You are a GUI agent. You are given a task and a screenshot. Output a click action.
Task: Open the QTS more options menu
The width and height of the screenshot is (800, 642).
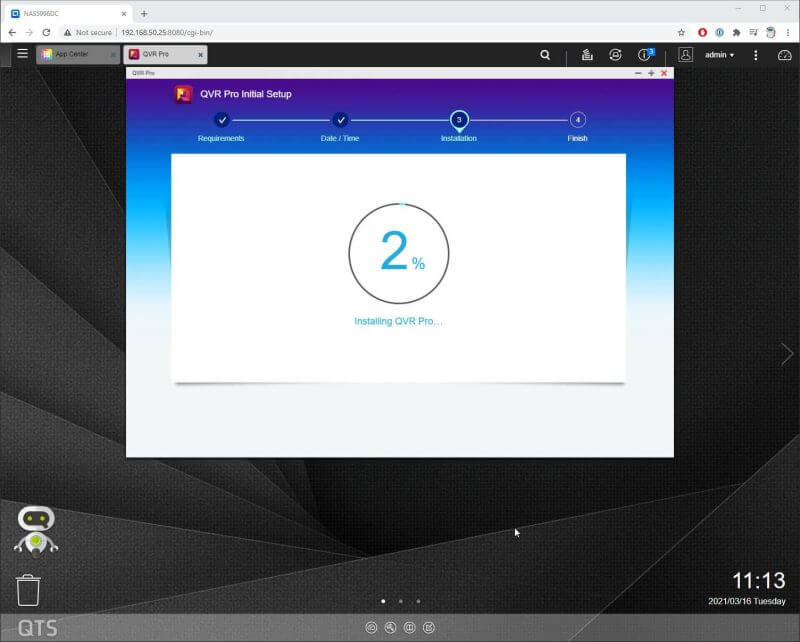756,55
